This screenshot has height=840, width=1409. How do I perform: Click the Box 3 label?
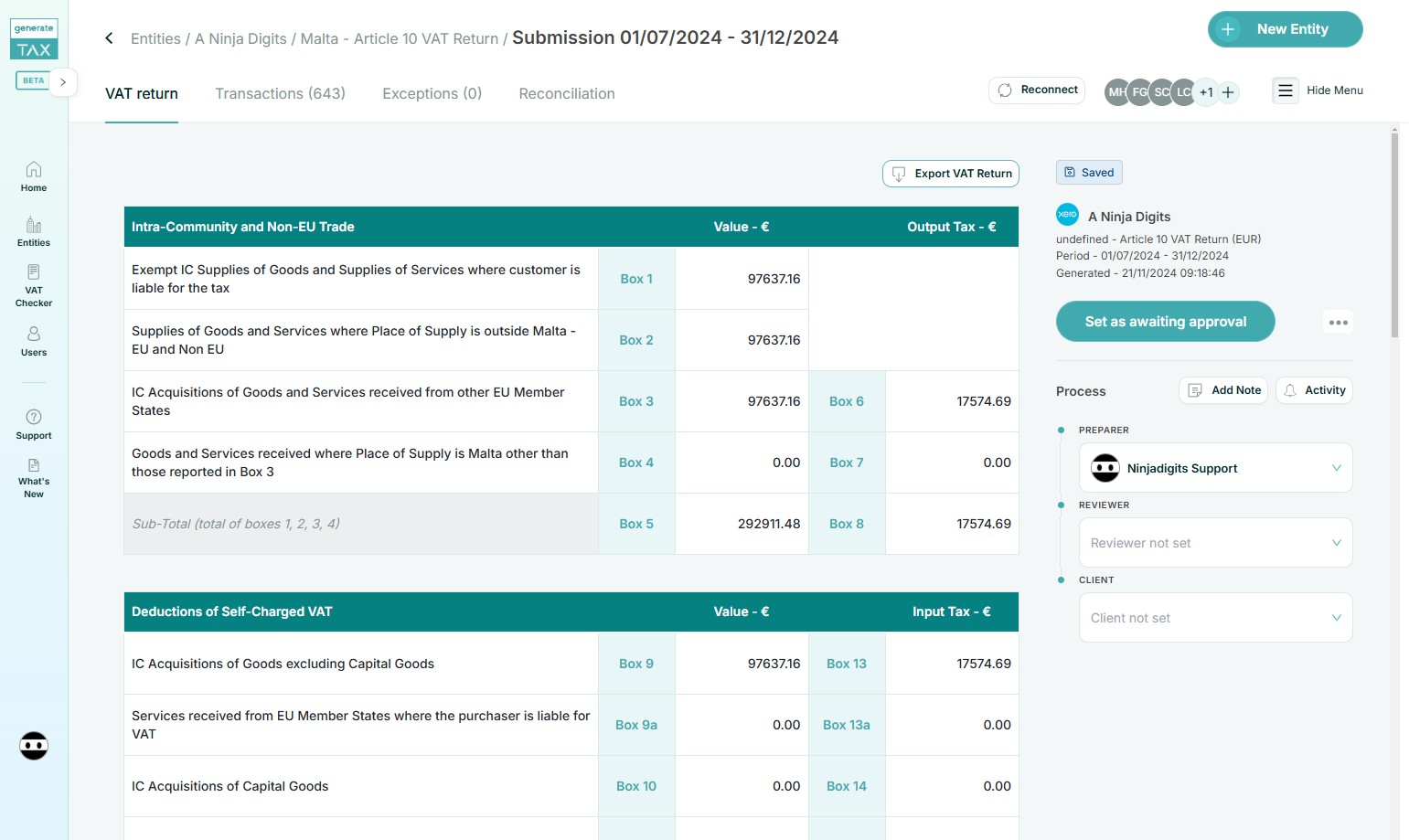pyautogui.click(x=636, y=401)
